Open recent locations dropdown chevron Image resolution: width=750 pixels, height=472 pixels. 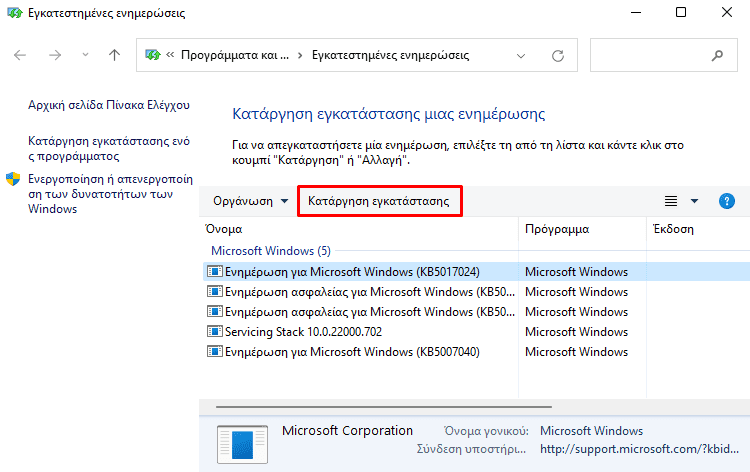[x=85, y=55]
